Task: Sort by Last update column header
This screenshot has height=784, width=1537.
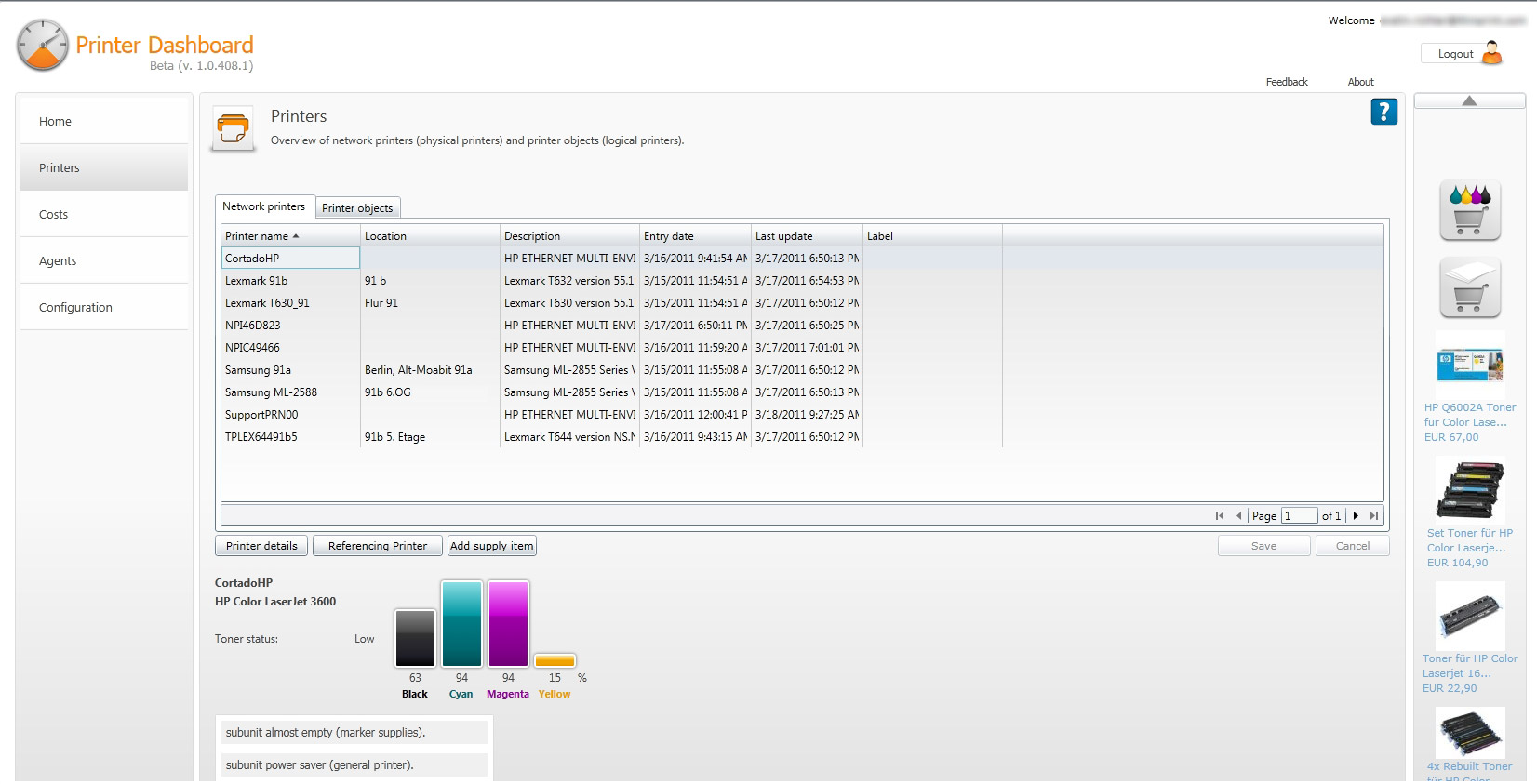Action: click(x=807, y=236)
